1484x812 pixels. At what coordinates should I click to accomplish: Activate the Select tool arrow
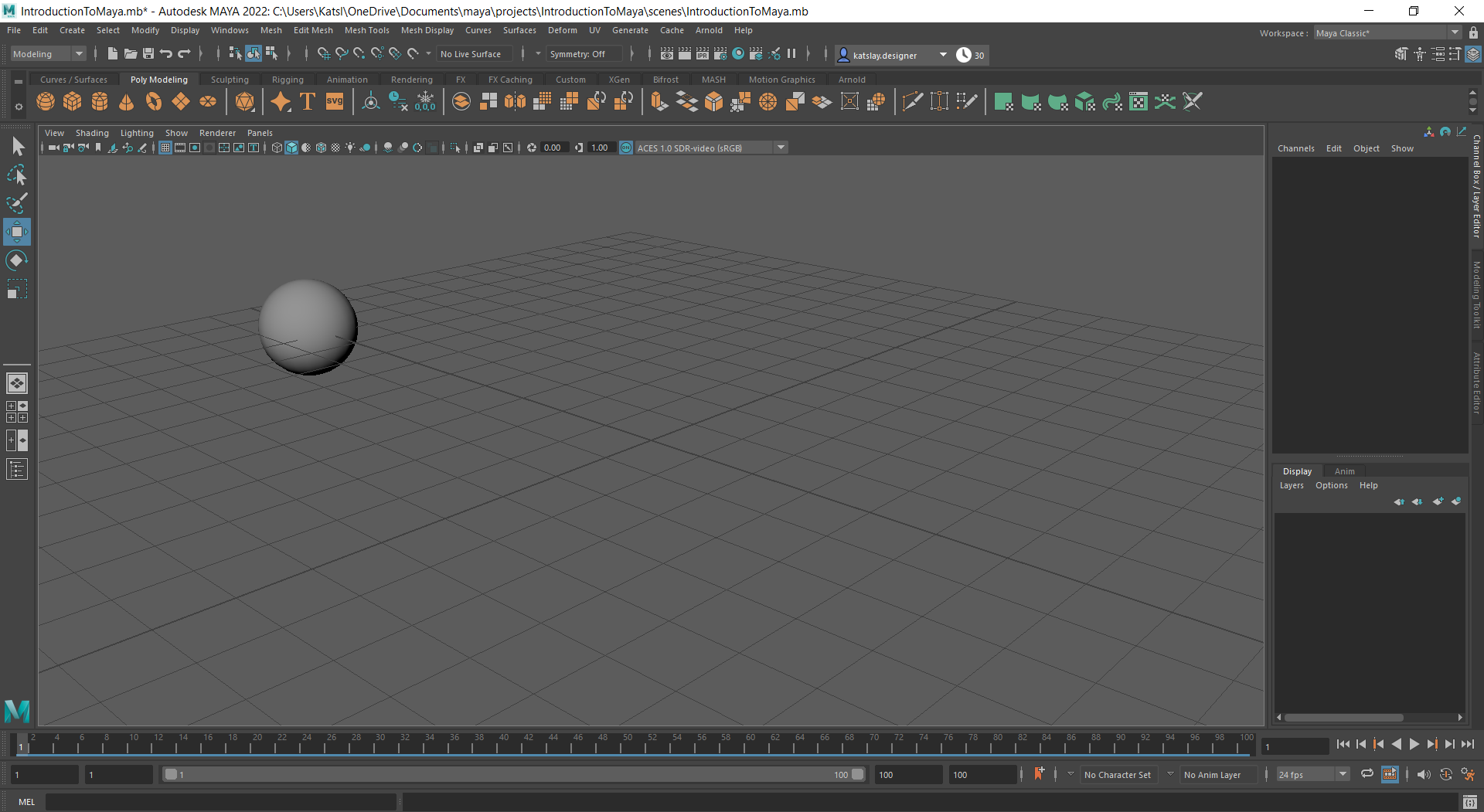coord(18,146)
